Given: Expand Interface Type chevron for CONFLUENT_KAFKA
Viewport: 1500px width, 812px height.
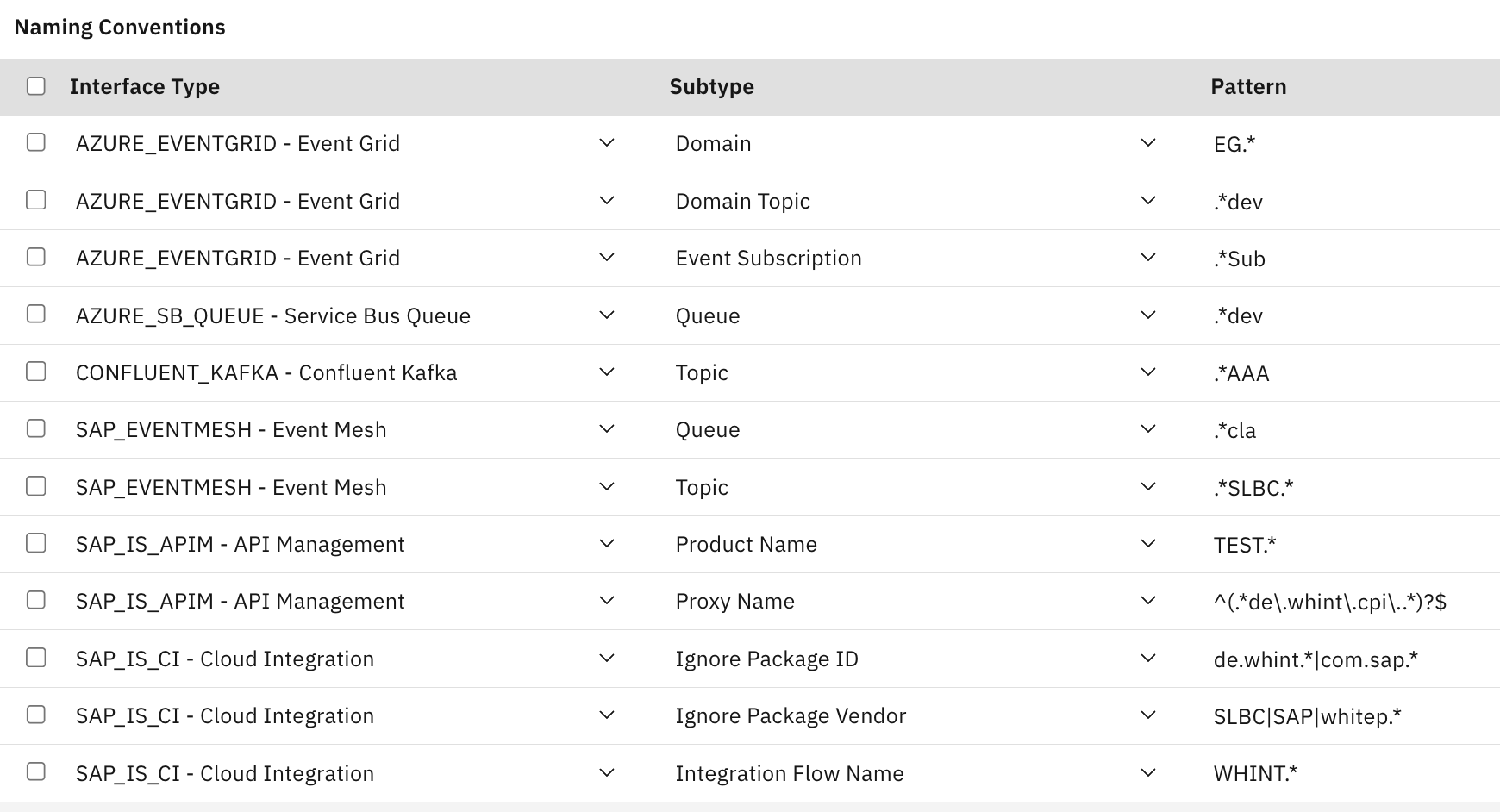Looking at the screenshot, I should pos(607,372).
